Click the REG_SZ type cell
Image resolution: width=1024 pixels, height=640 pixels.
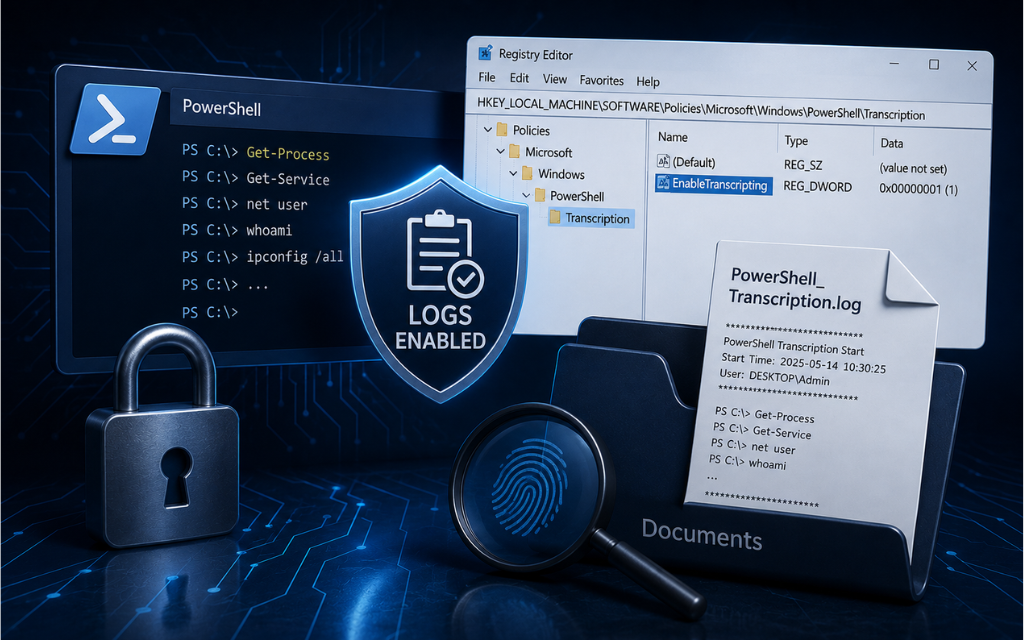[x=803, y=165]
